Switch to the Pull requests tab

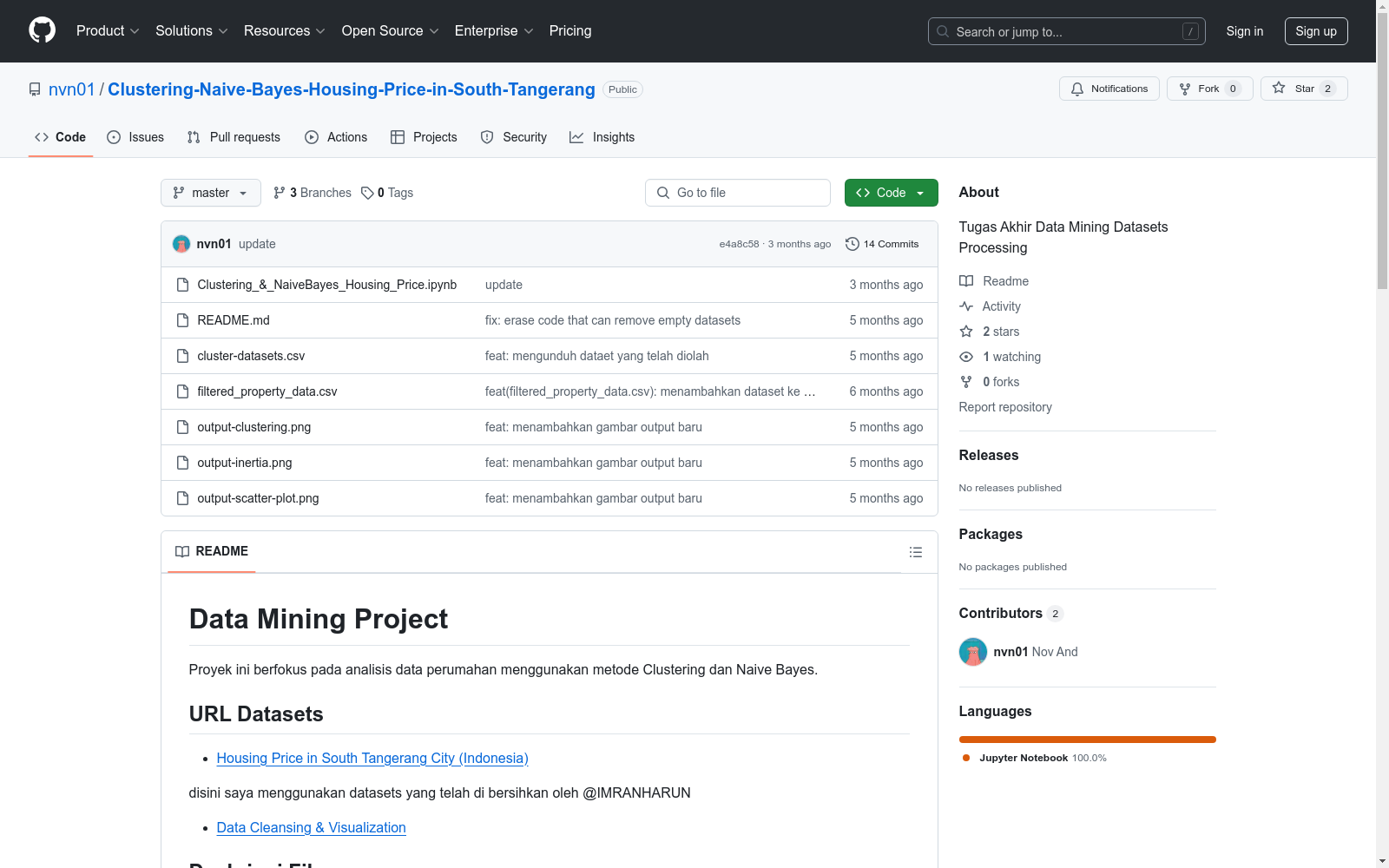pos(234,137)
